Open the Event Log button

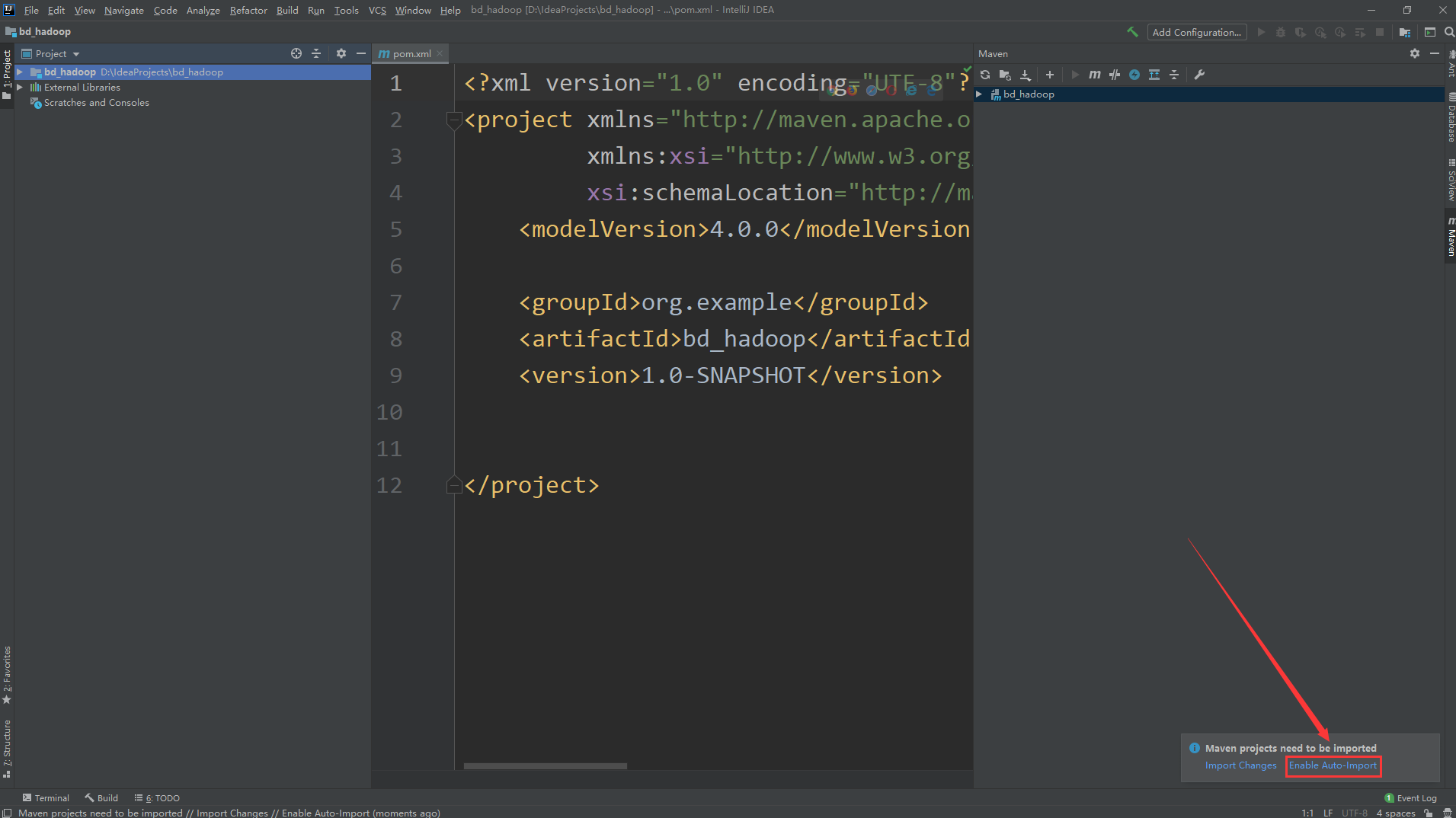pos(1411,797)
